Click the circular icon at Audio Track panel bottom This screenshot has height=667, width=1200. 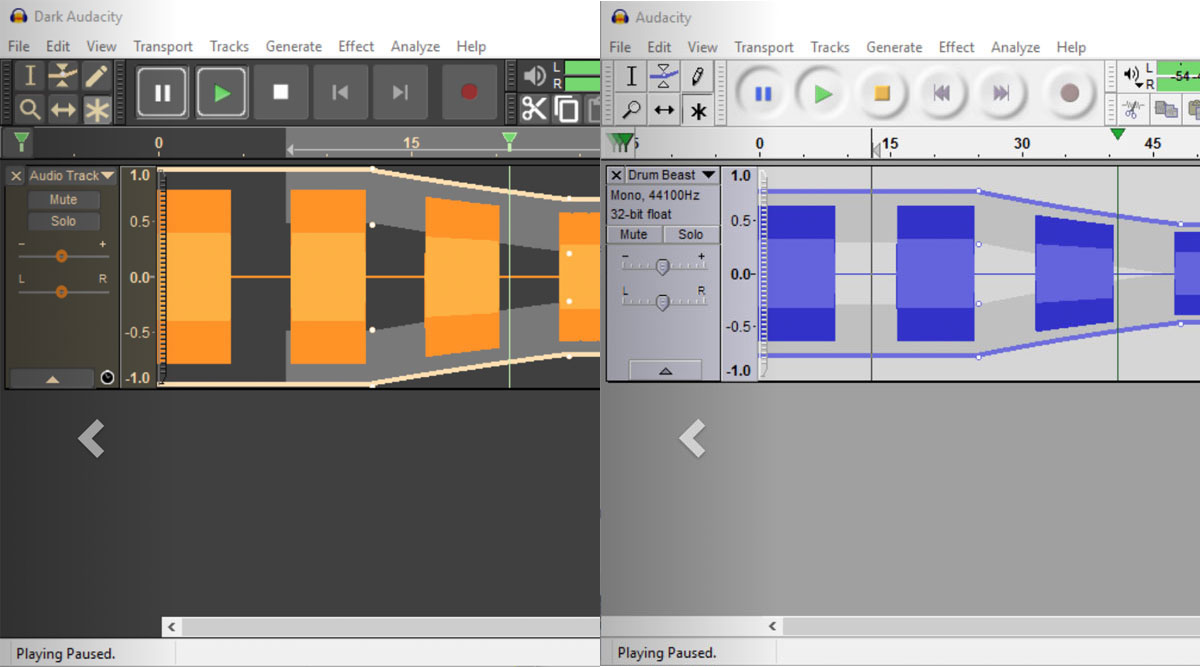108,378
